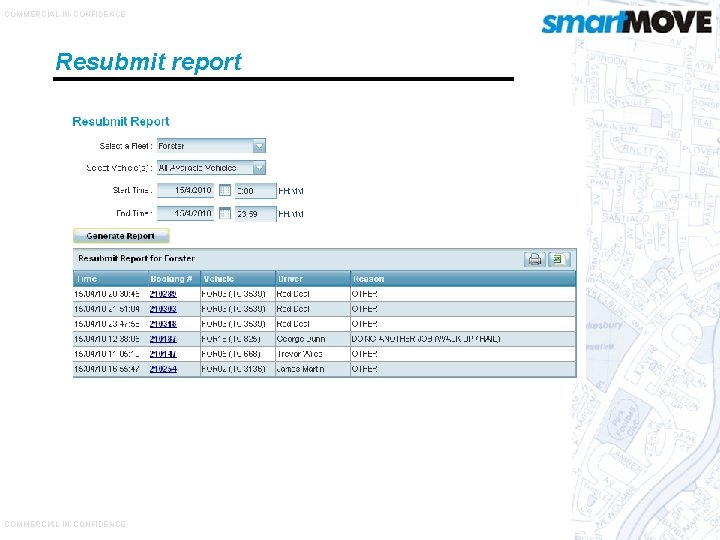
Task: Click the Resubmit Report for Forster title
Action: point(136,259)
